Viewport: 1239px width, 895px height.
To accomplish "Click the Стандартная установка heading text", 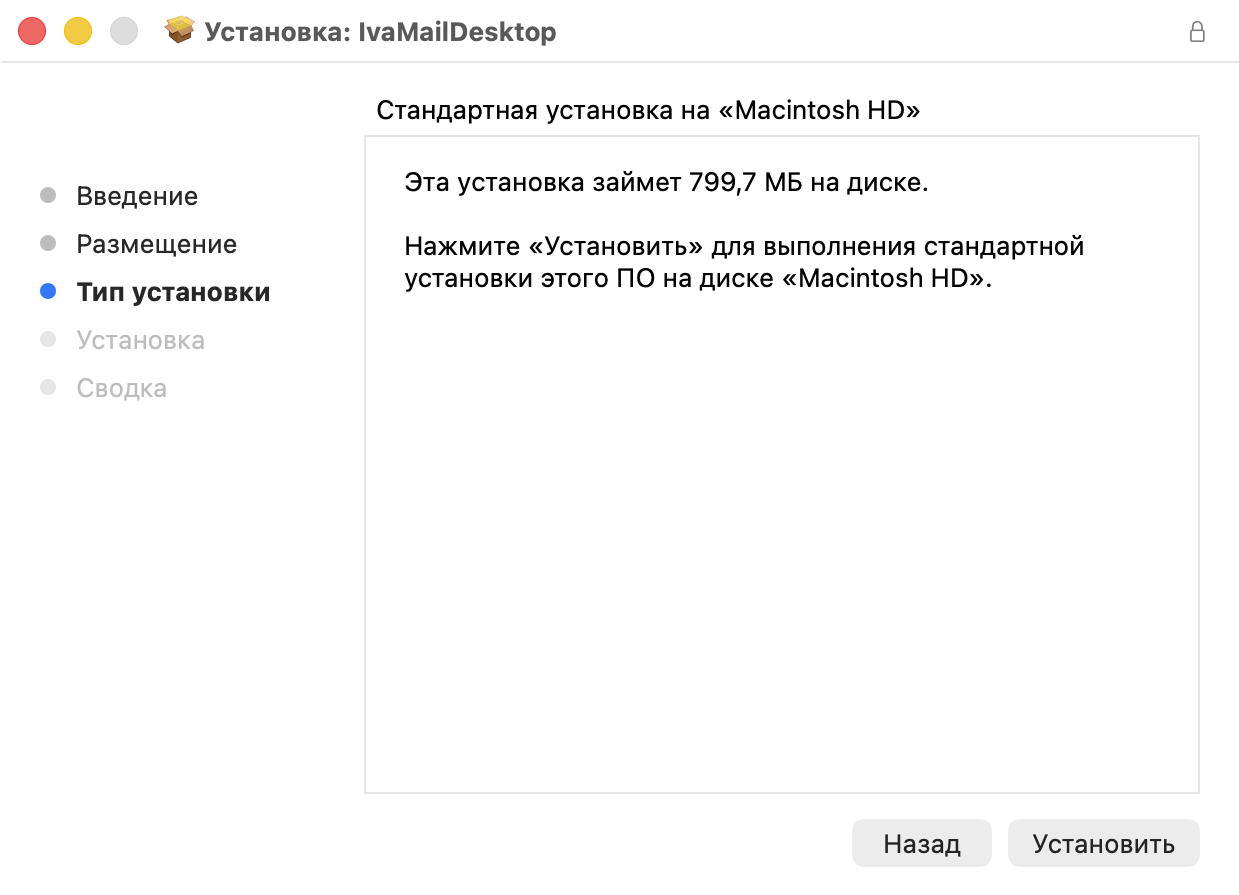I will pos(647,110).
